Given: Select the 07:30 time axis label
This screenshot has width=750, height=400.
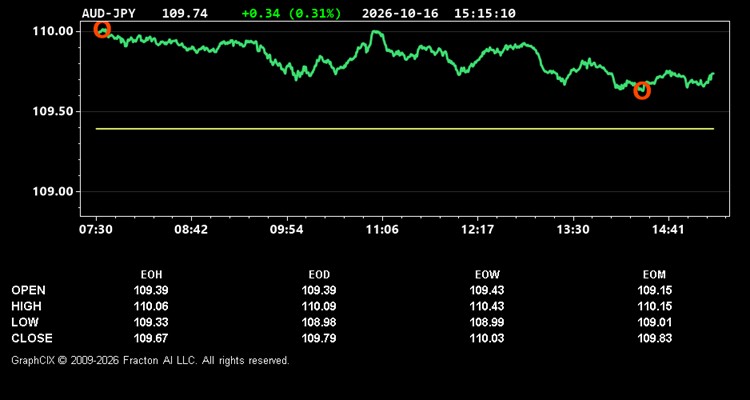Looking at the screenshot, I should (96, 229).
